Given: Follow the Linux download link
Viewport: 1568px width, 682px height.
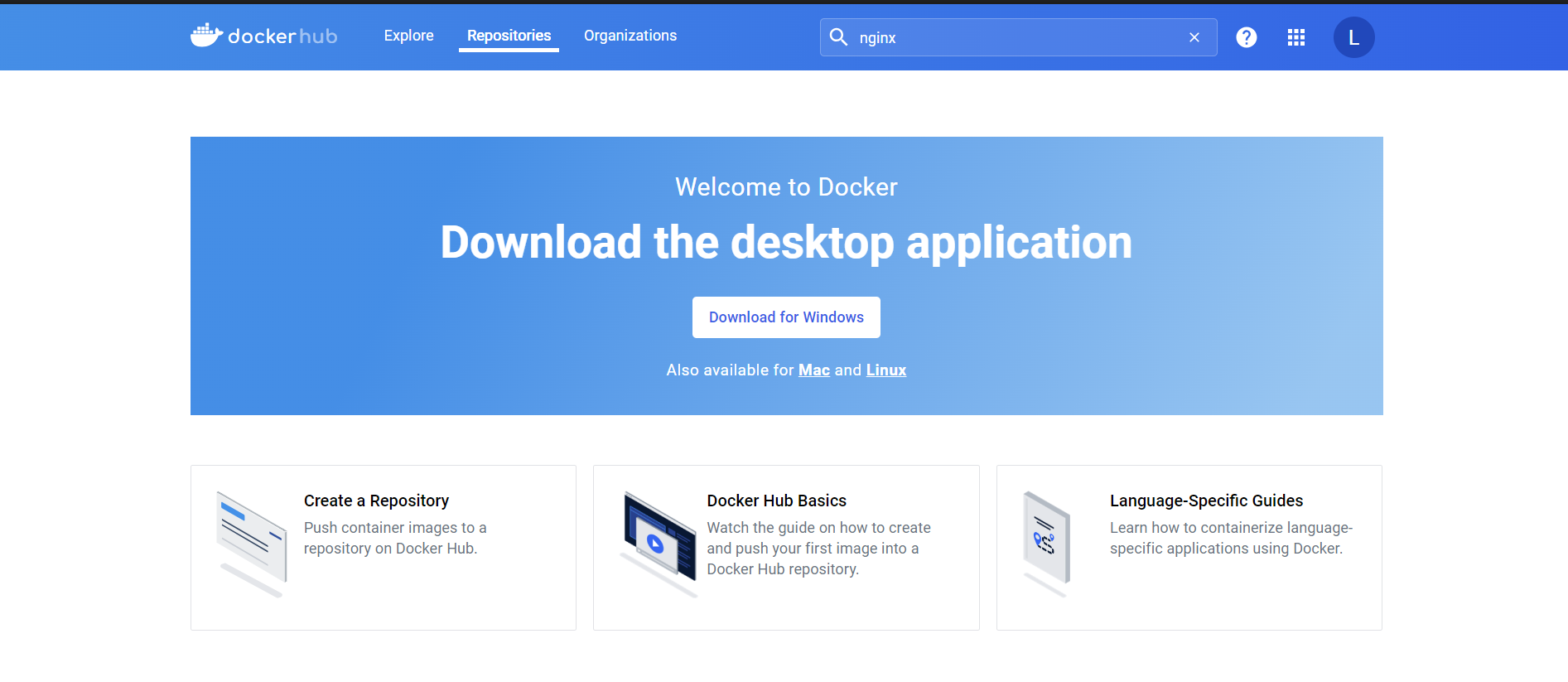Looking at the screenshot, I should tap(886, 370).
